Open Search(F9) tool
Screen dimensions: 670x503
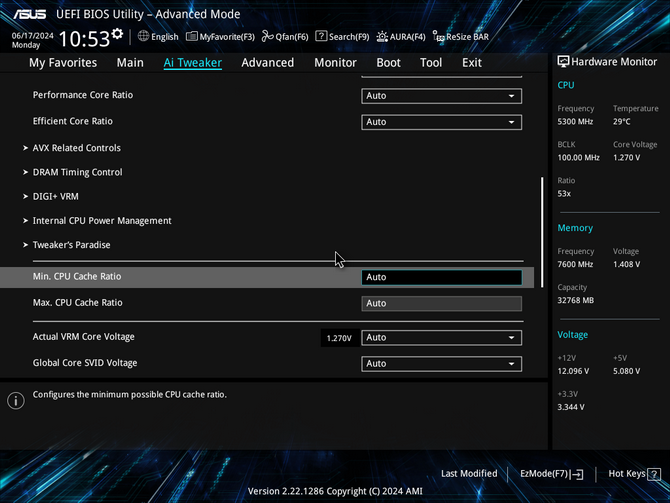[342, 37]
